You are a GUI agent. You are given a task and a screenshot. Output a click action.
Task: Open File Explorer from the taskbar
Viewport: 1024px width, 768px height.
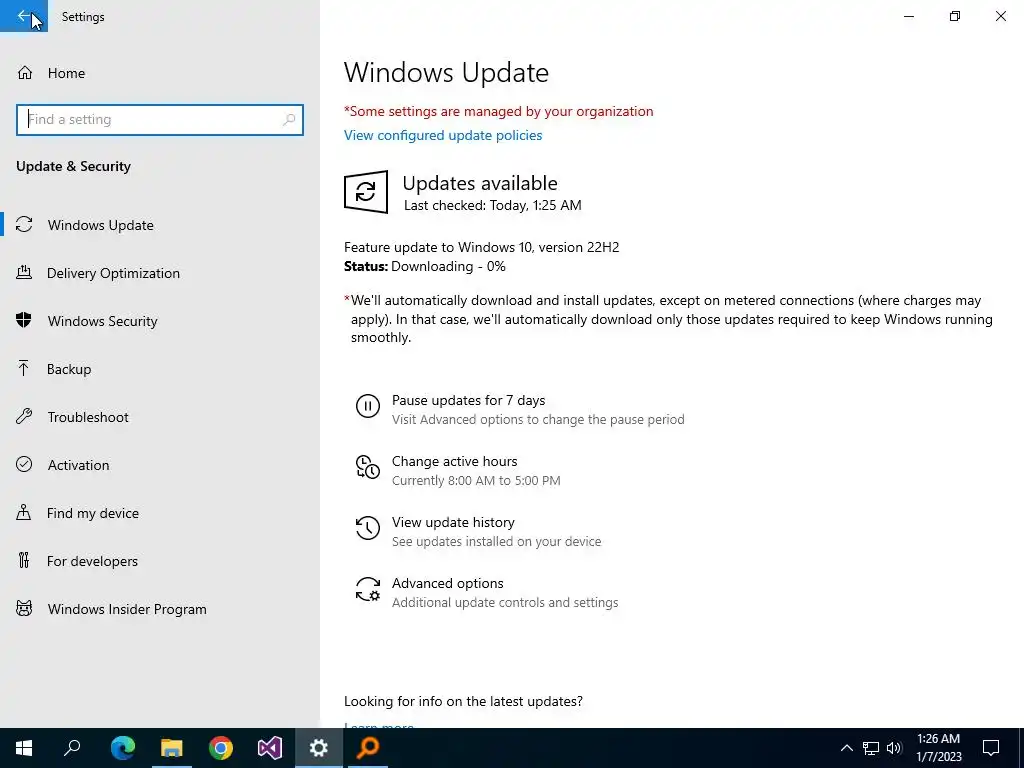point(172,748)
